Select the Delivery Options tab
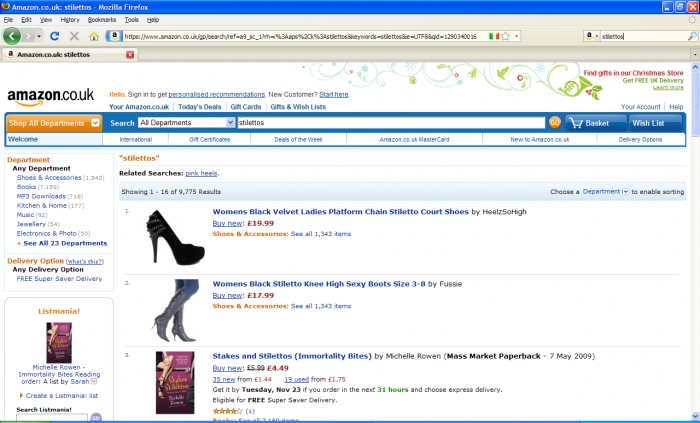700x423 pixels. tap(640, 140)
